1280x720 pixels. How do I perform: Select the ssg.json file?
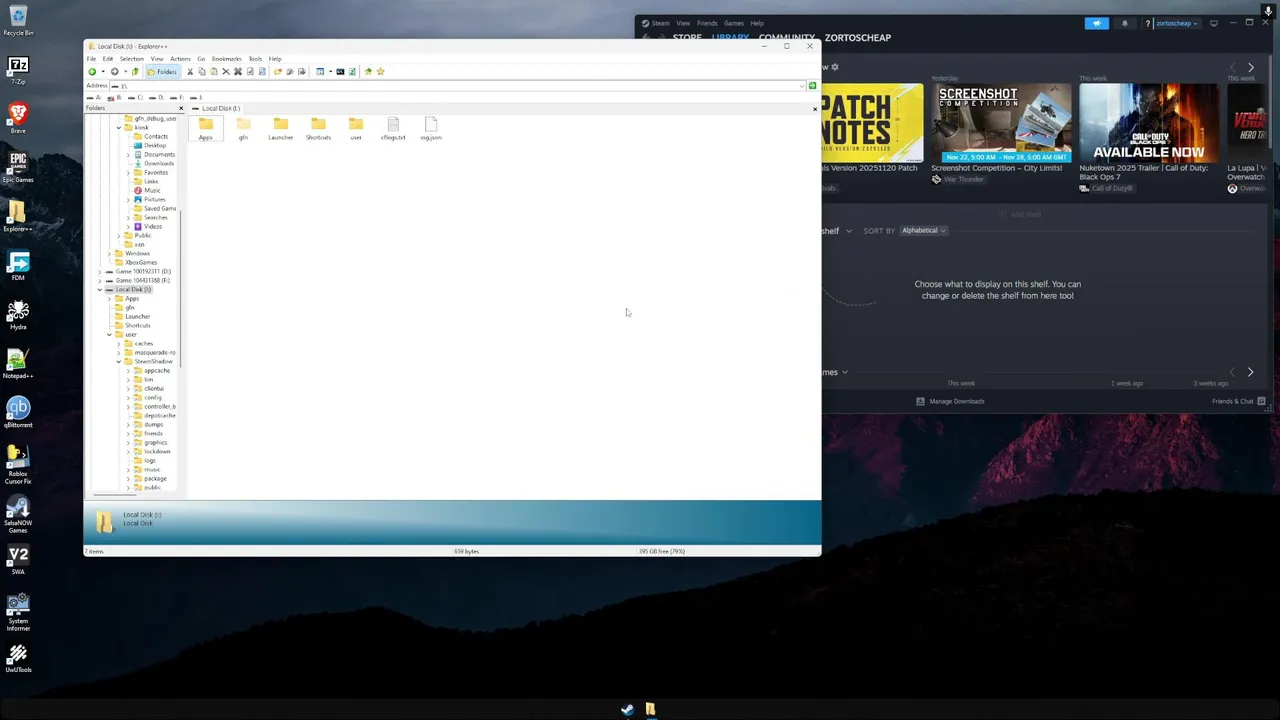[431, 128]
